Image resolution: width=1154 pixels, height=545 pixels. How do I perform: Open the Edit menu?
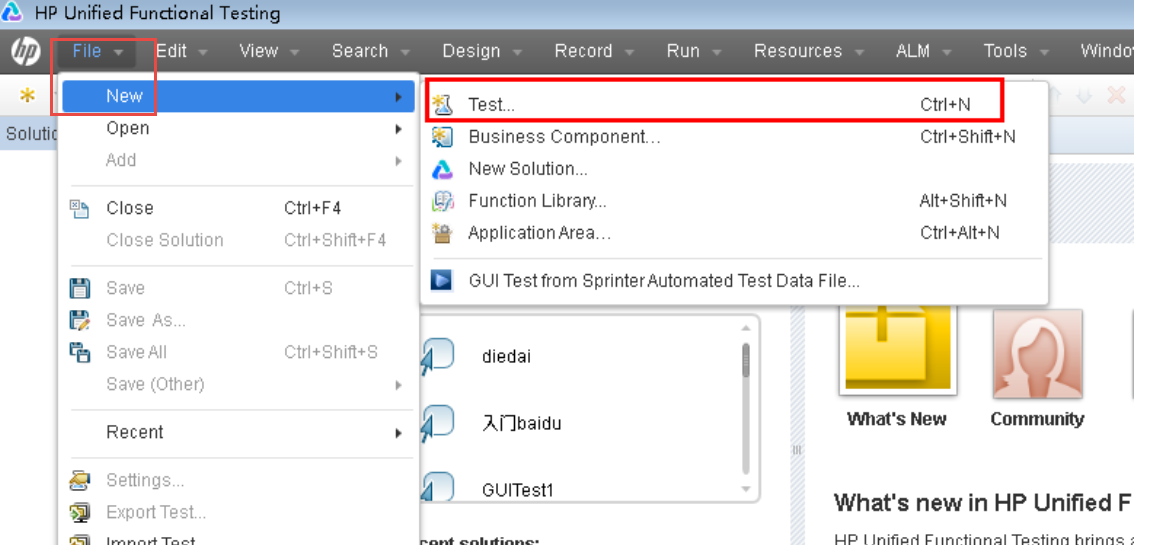pyautogui.click(x=182, y=51)
